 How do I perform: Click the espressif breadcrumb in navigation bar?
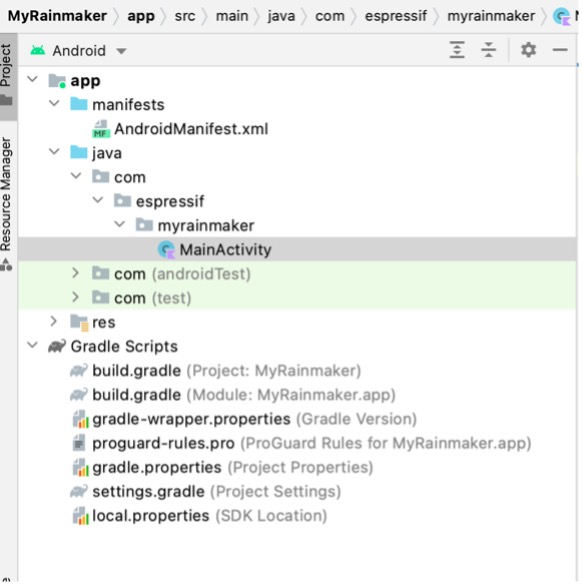395,16
